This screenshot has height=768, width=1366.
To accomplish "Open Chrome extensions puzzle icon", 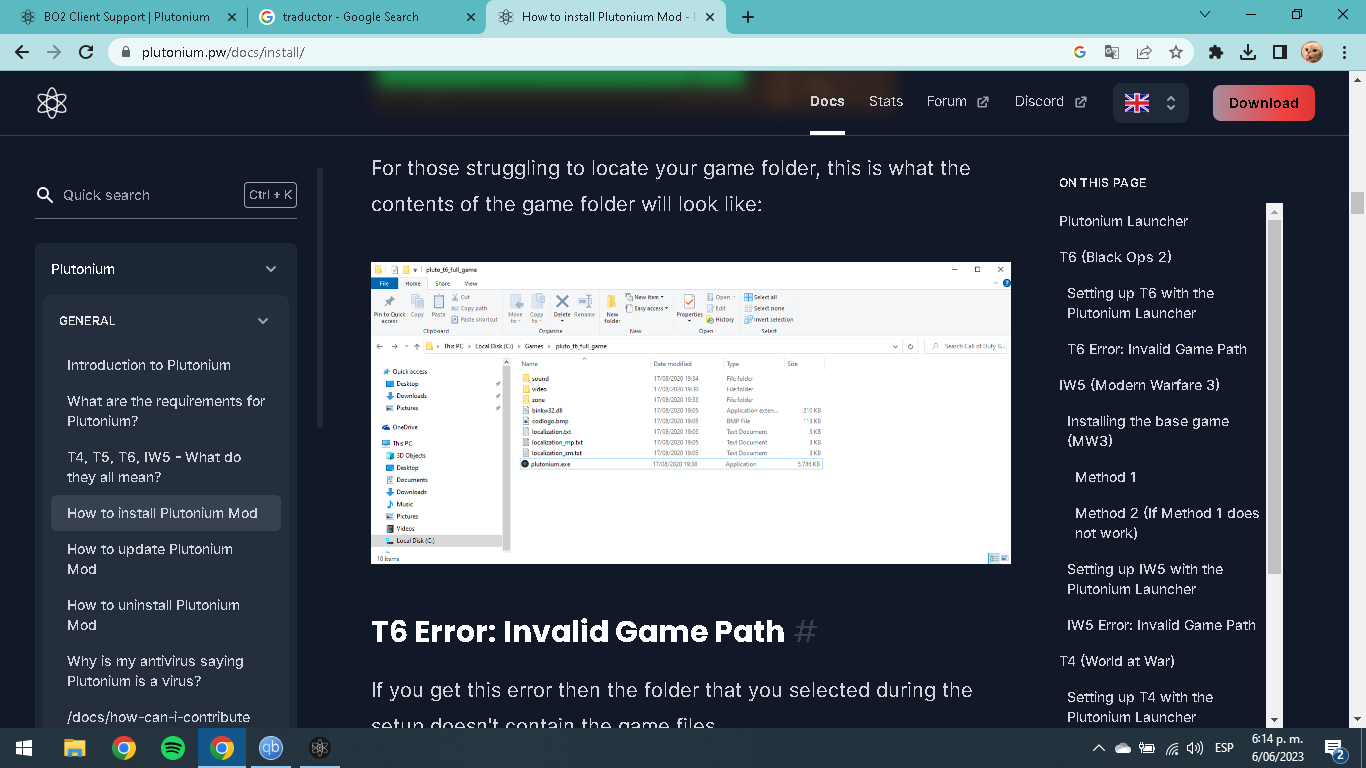I will (x=1216, y=52).
